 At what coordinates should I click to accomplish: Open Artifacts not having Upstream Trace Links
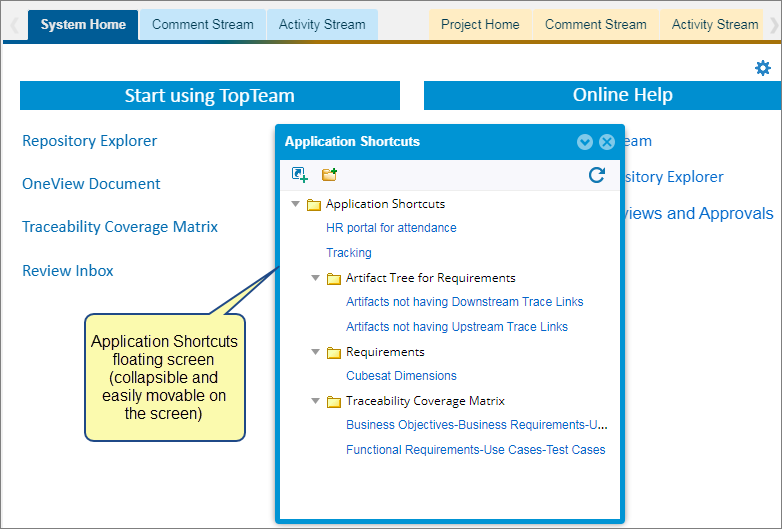[x=457, y=327]
